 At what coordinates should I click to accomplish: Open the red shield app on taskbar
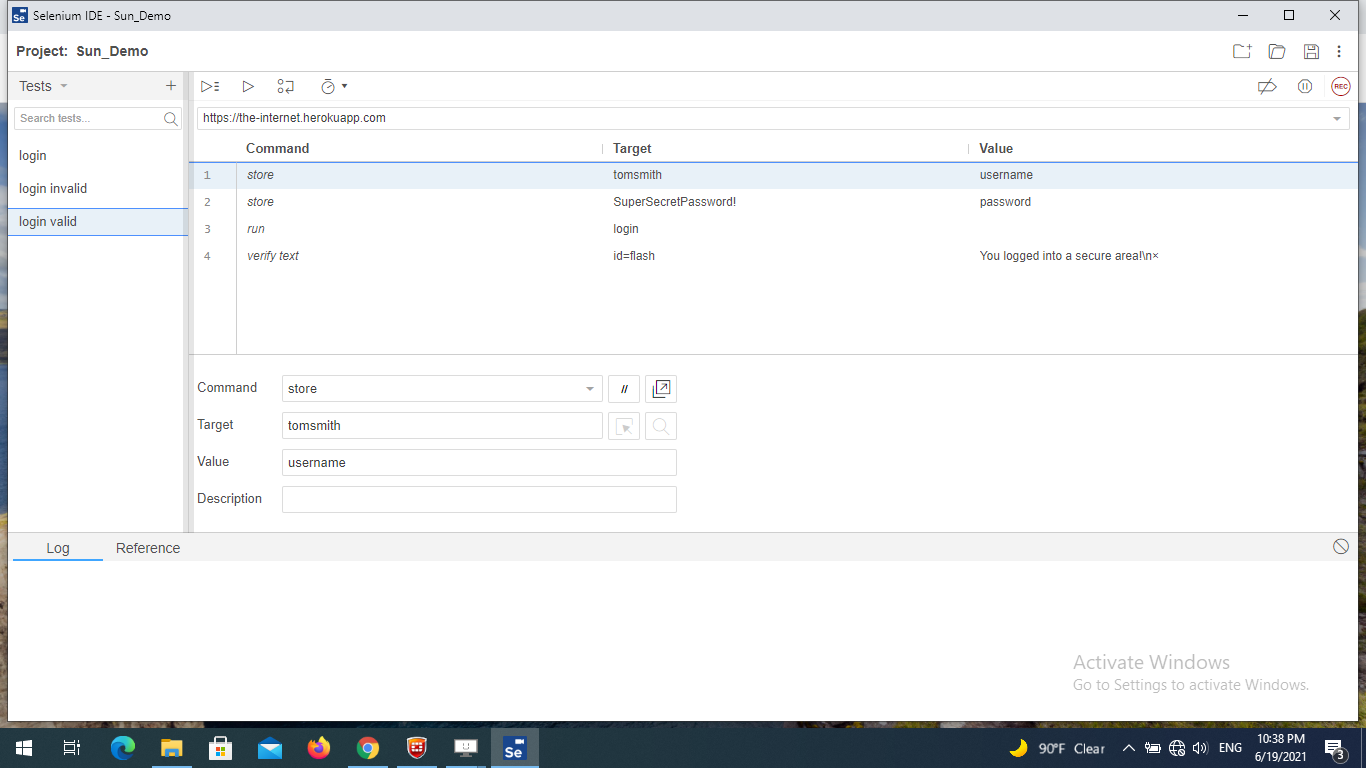point(417,748)
